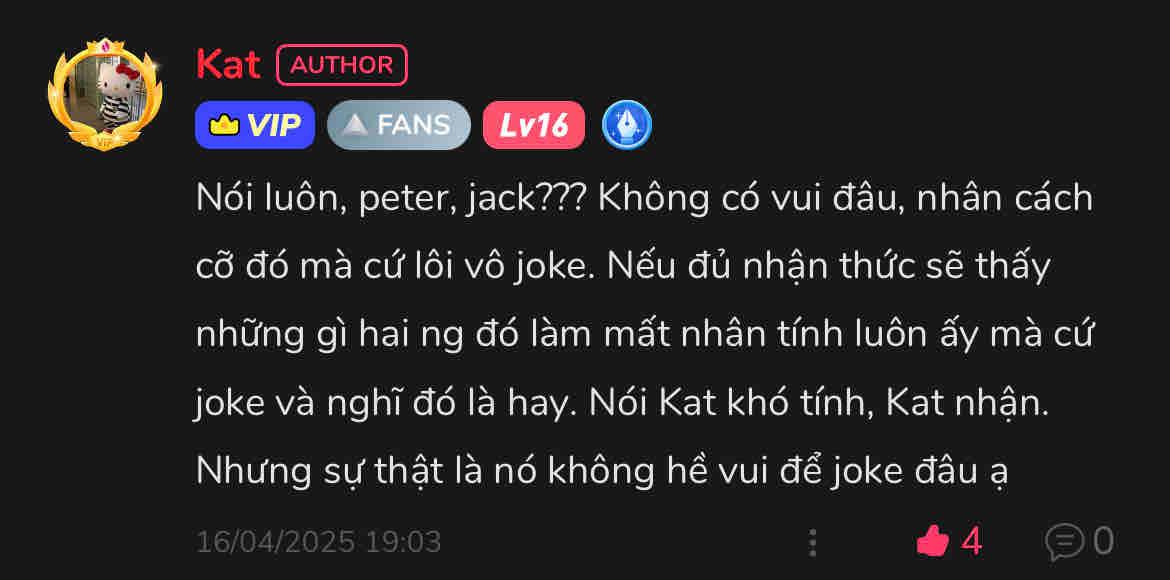Tap the blue VIP badge
The image size is (1170, 580).
255,125
